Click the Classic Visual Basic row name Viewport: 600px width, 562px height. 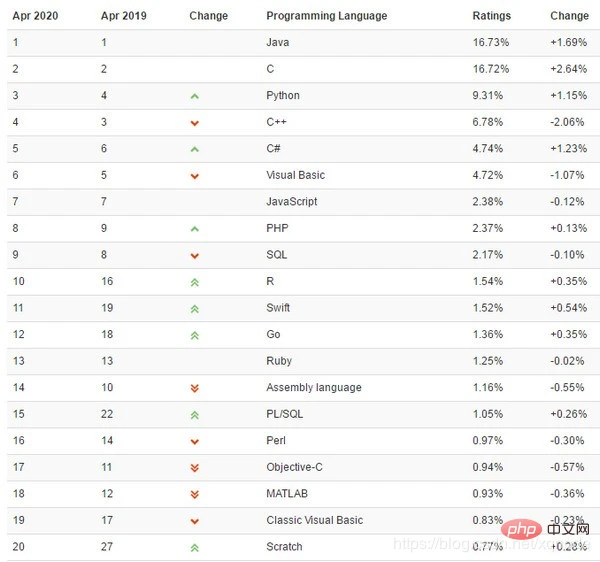tap(314, 520)
